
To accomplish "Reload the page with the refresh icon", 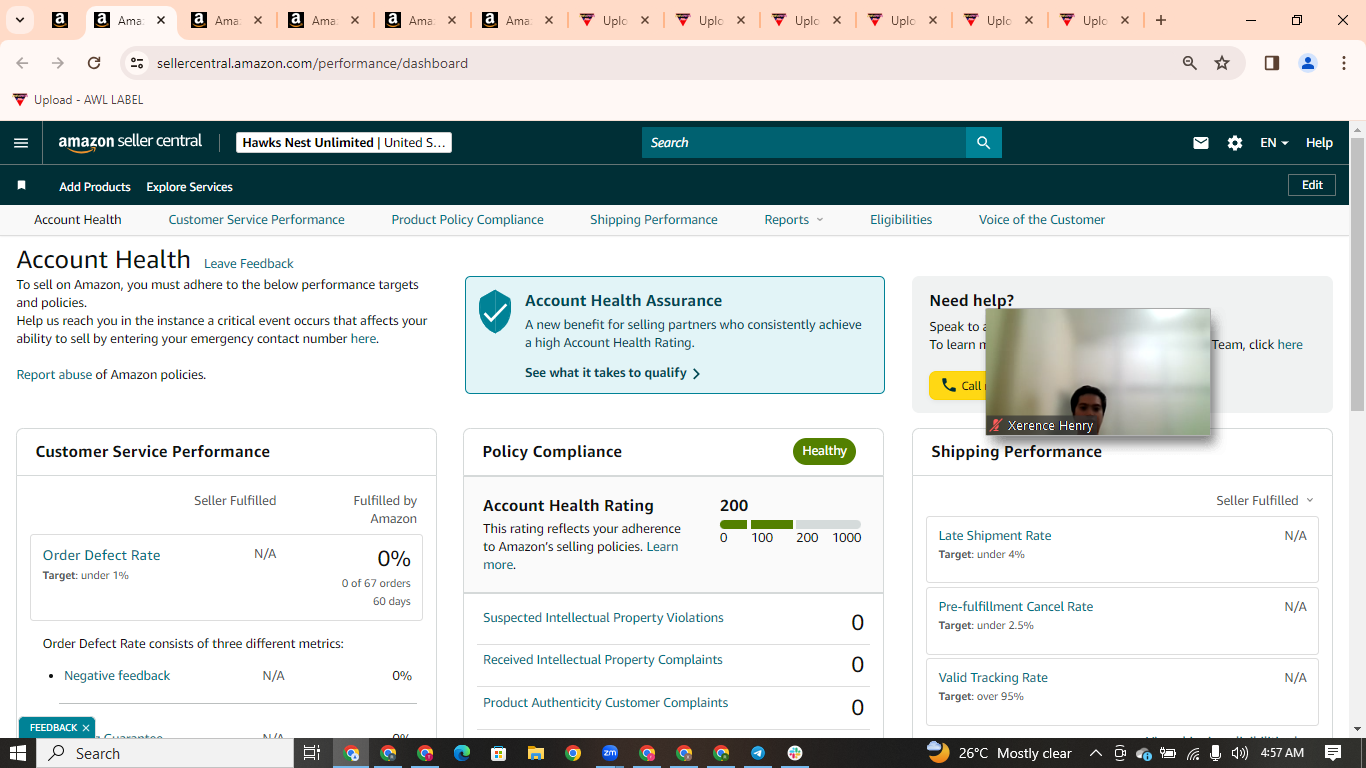I will [94, 63].
